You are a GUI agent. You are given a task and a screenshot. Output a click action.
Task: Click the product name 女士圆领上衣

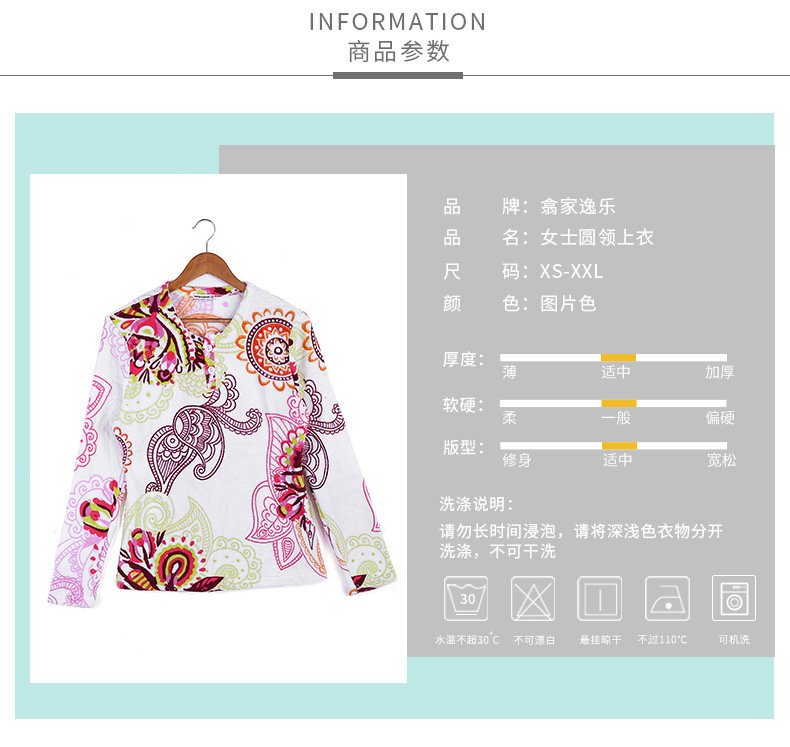coord(597,237)
